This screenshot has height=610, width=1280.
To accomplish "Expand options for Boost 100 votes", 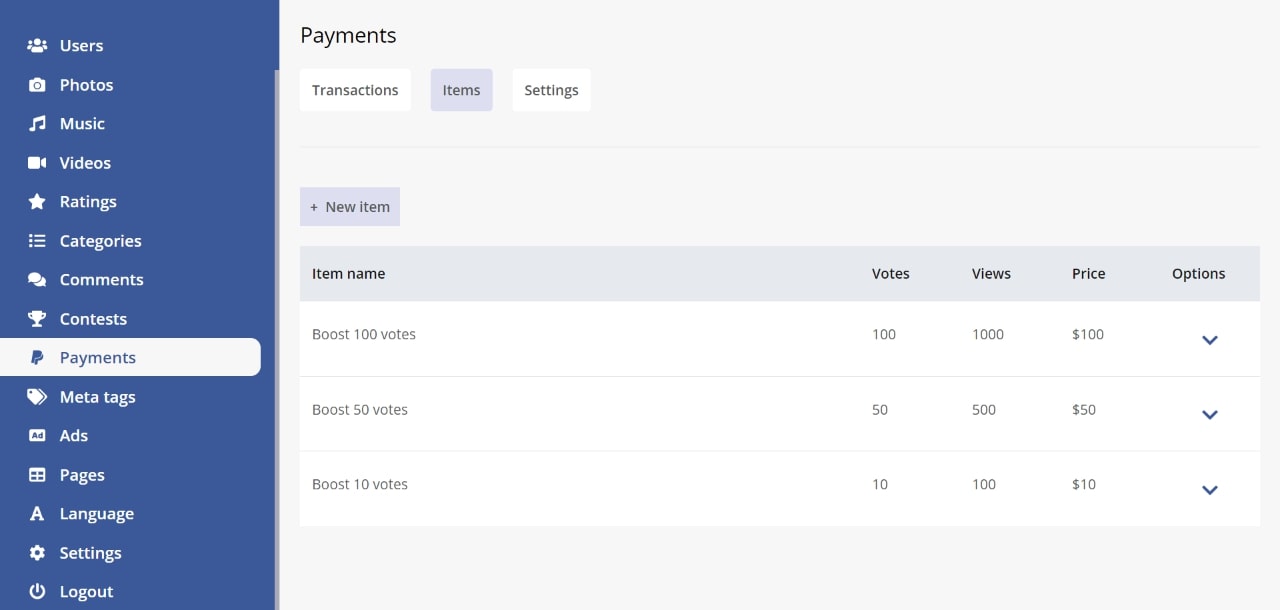I will click(x=1209, y=340).
